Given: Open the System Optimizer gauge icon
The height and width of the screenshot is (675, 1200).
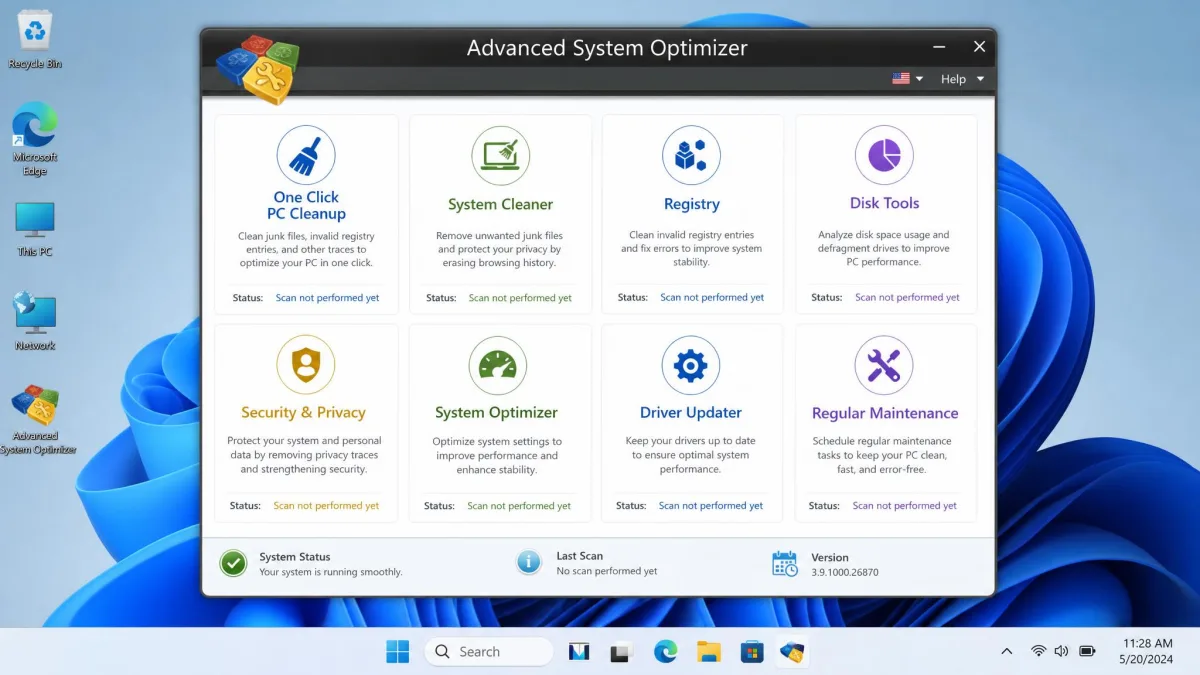Looking at the screenshot, I should coord(497,365).
